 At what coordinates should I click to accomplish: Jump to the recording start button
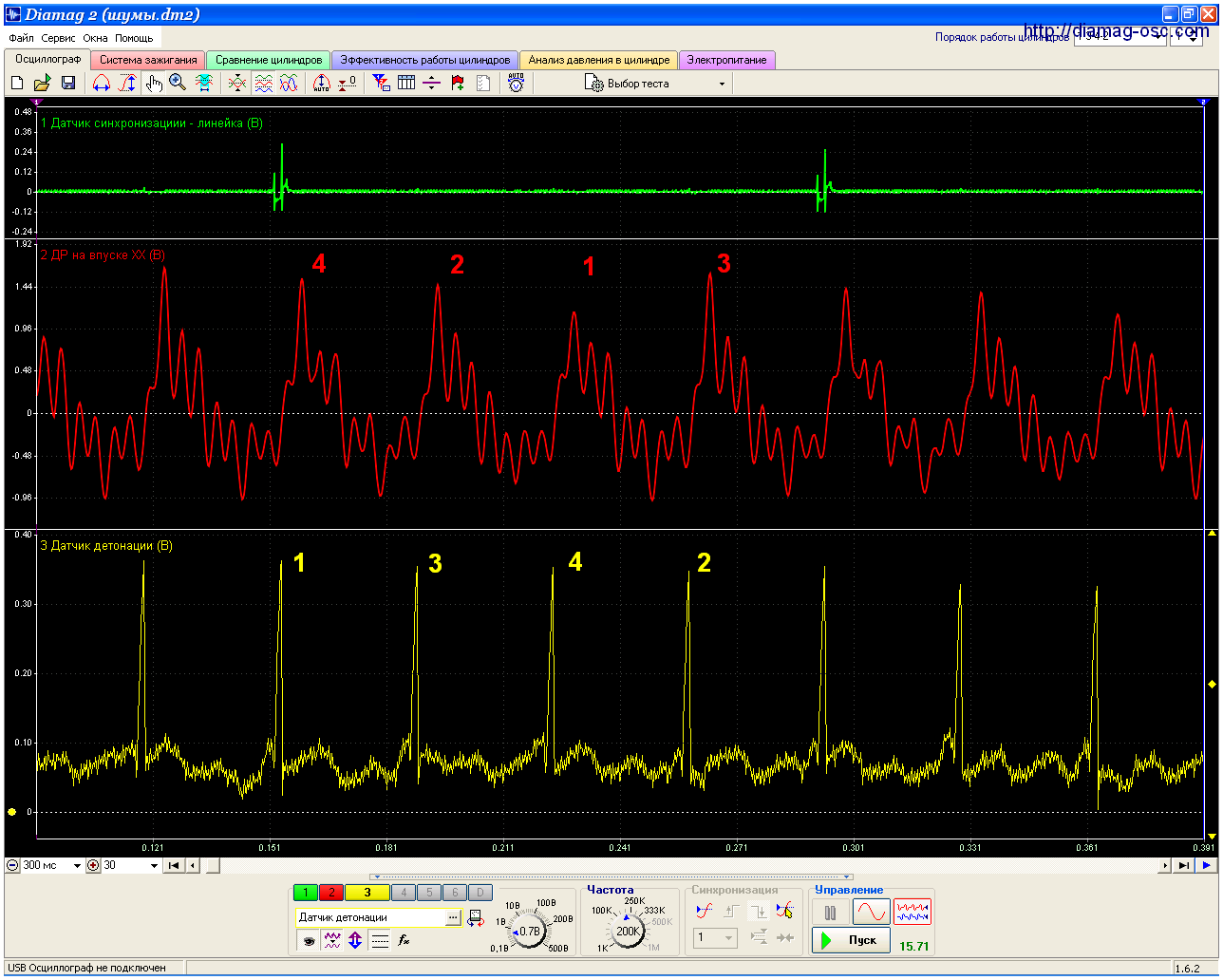pyautogui.click(x=174, y=866)
